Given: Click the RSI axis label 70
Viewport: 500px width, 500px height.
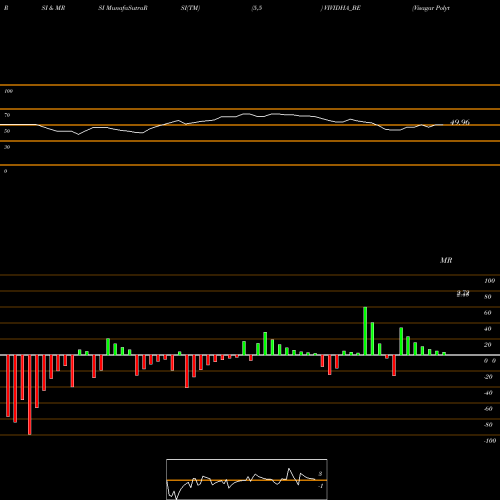Looking at the screenshot, I should pos(7,115).
